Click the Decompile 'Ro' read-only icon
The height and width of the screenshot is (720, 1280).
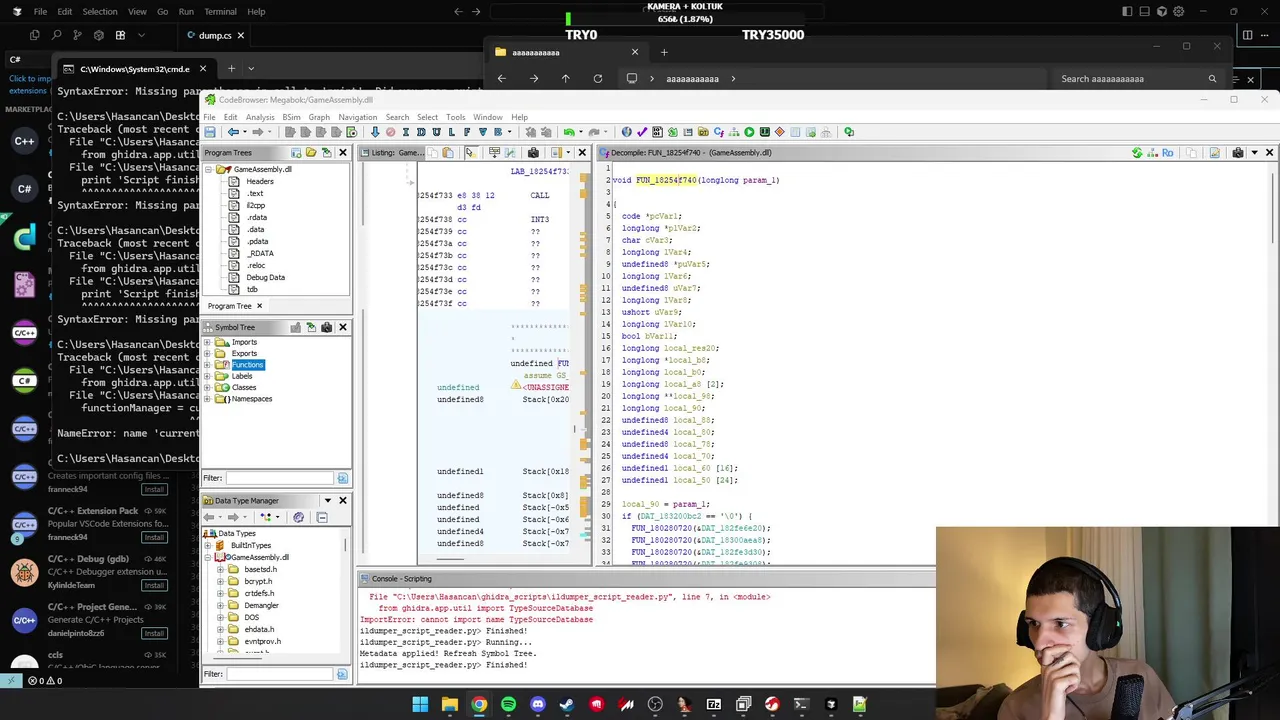1168,153
